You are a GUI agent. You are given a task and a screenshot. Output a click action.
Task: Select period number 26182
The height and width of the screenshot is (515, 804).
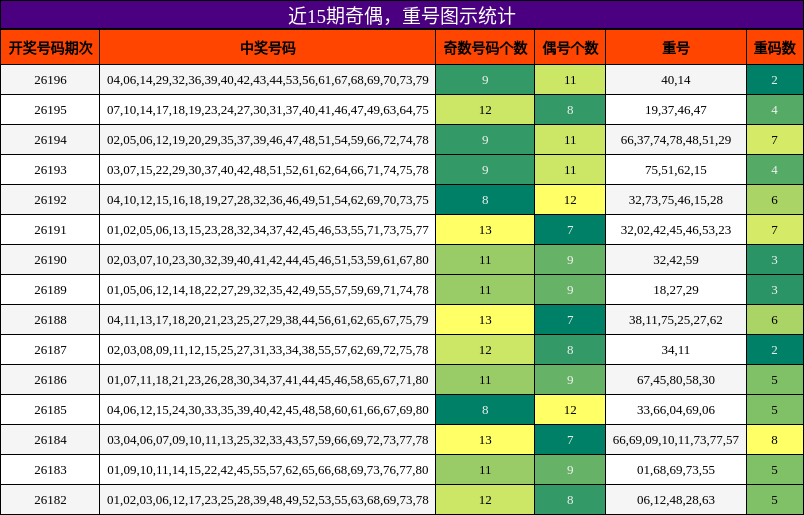tap(50, 500)
